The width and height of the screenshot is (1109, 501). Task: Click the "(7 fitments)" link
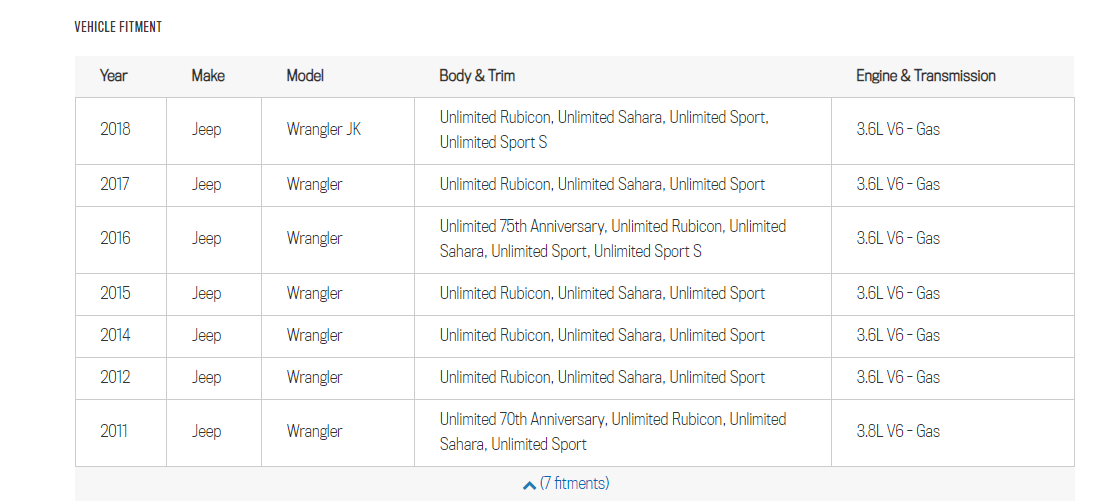574,484
